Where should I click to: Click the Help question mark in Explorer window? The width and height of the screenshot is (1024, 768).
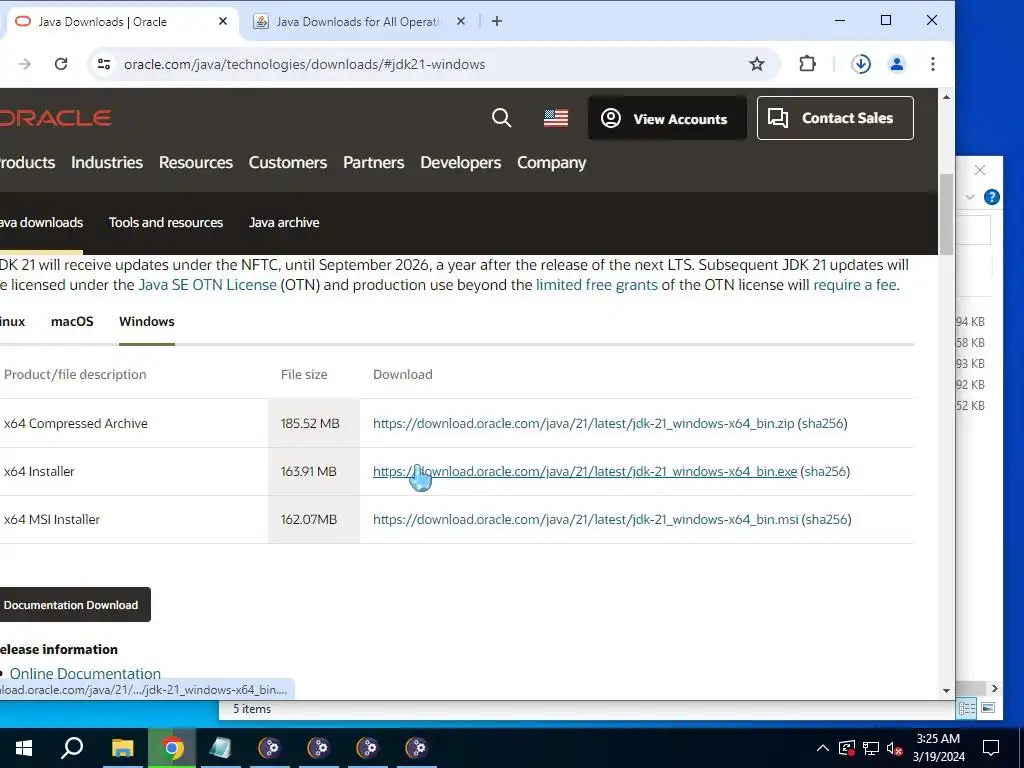tap(991, 197)
